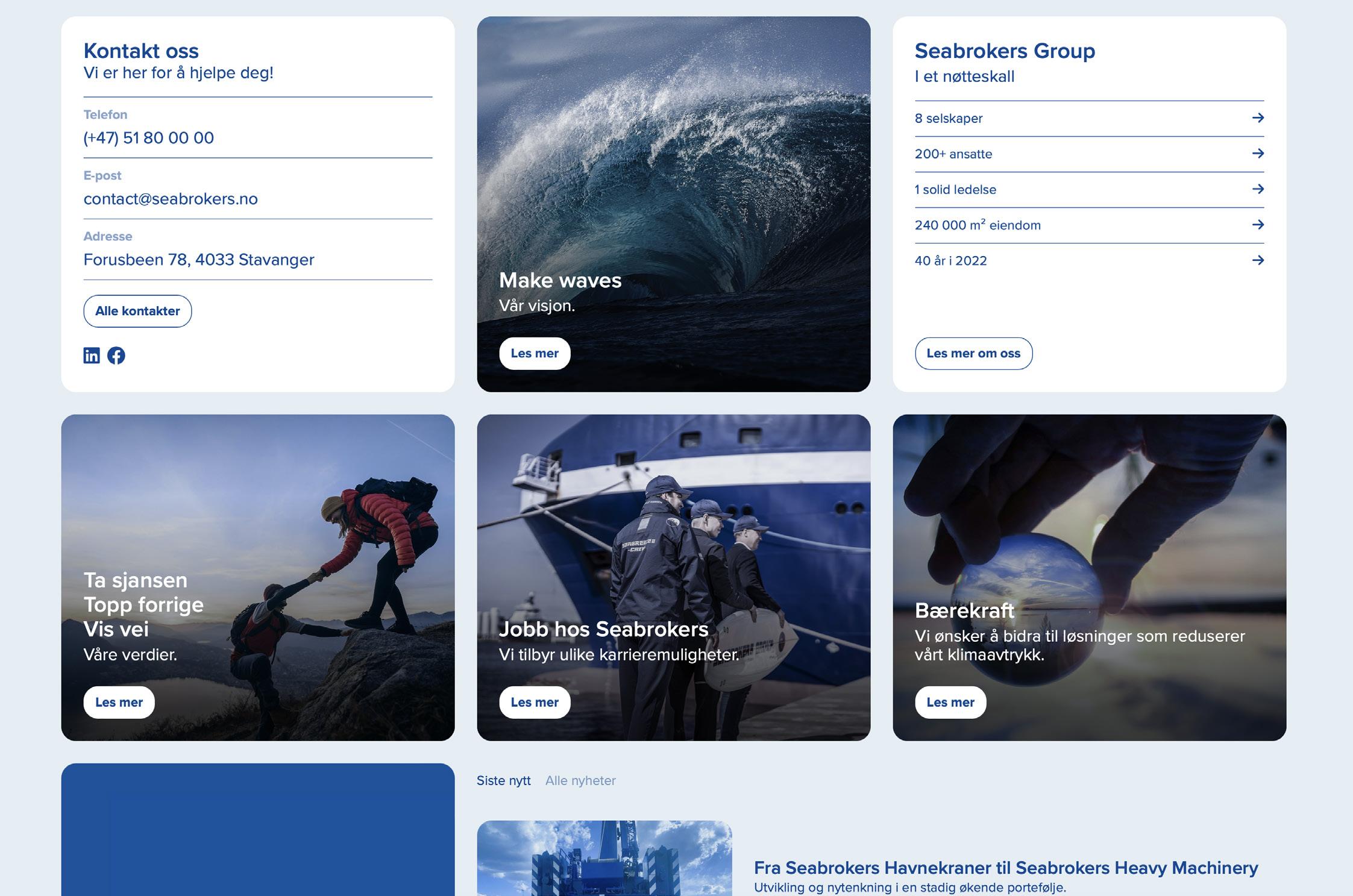Click the arrow beside 1 solid ledelse
Viewport: 1353px width, 896px height.
1257,189
